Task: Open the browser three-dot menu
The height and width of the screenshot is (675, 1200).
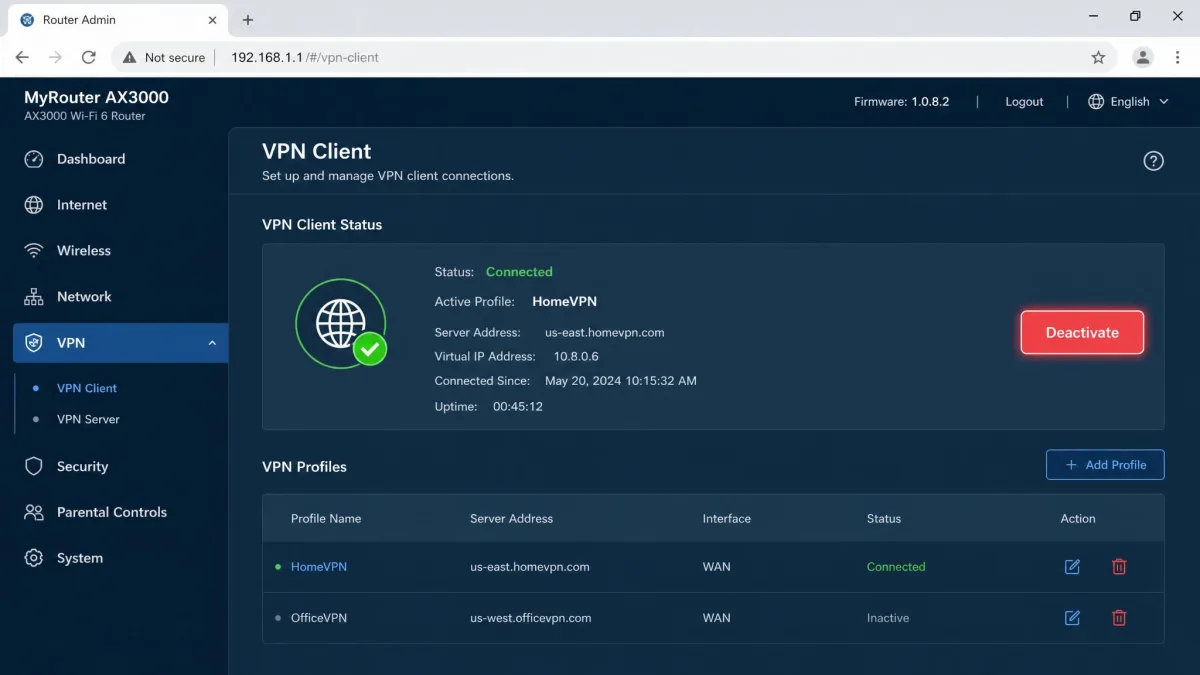Action: pyautogui.click(x=1178, y=58)
